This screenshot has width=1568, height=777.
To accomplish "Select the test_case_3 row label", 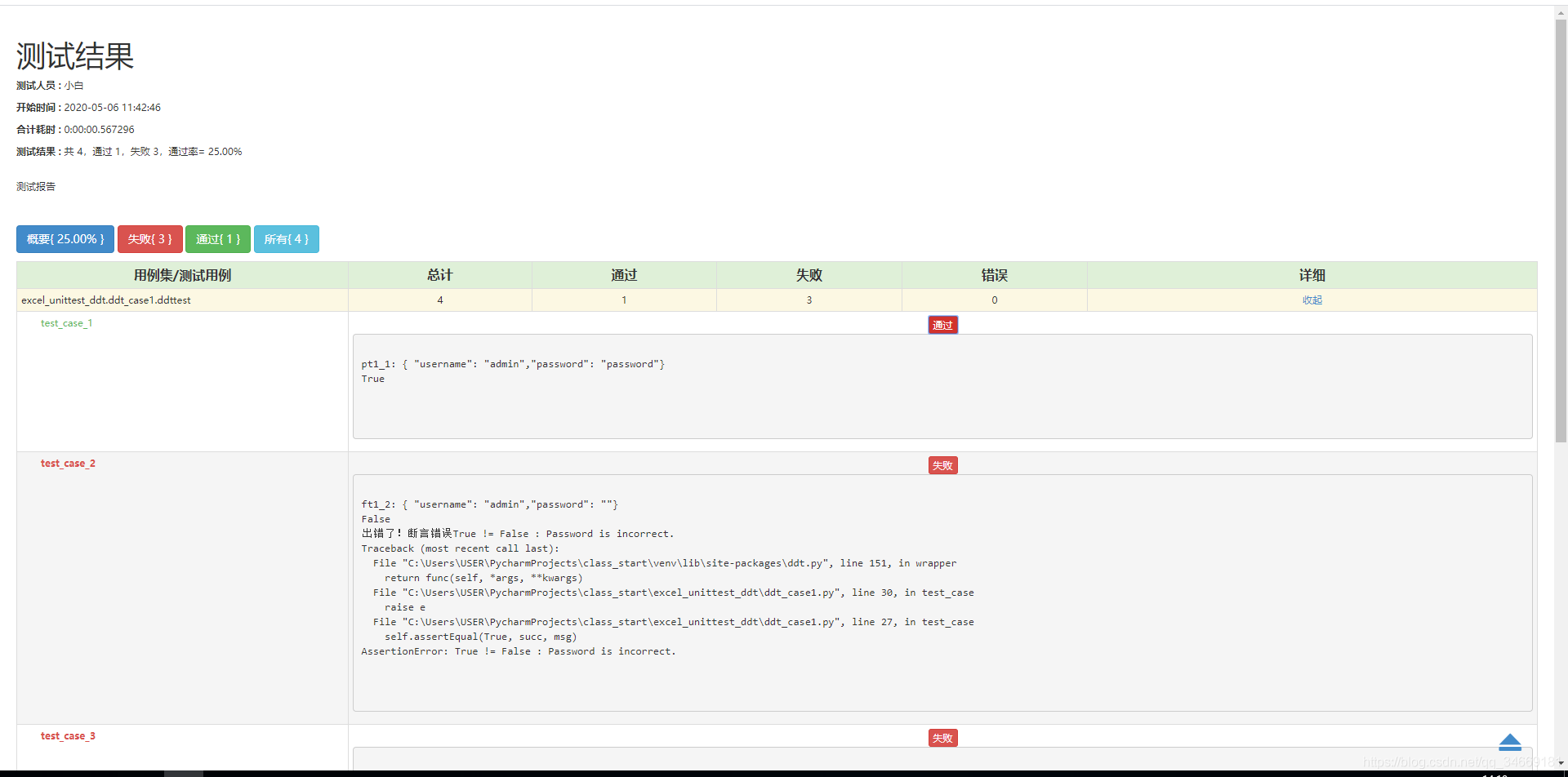I will point(68,736).
